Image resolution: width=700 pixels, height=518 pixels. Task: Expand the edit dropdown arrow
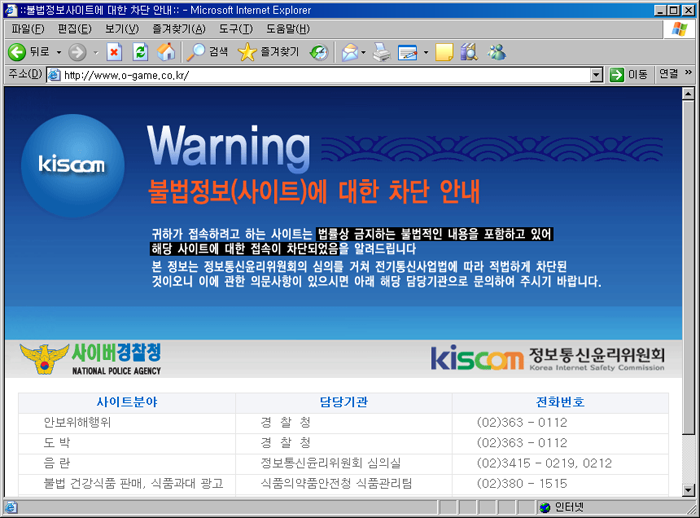(x=426, y=52)
